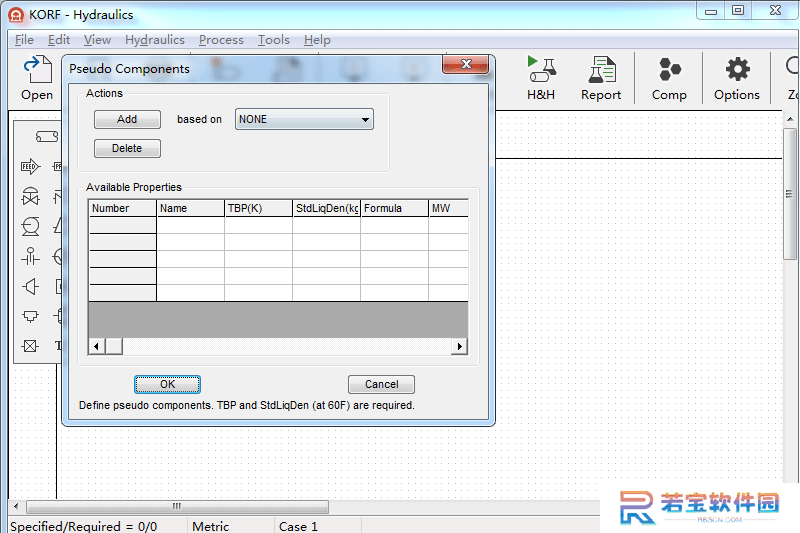Confirm Pseudo Components dialog with OK

click(x=167, y=385)
